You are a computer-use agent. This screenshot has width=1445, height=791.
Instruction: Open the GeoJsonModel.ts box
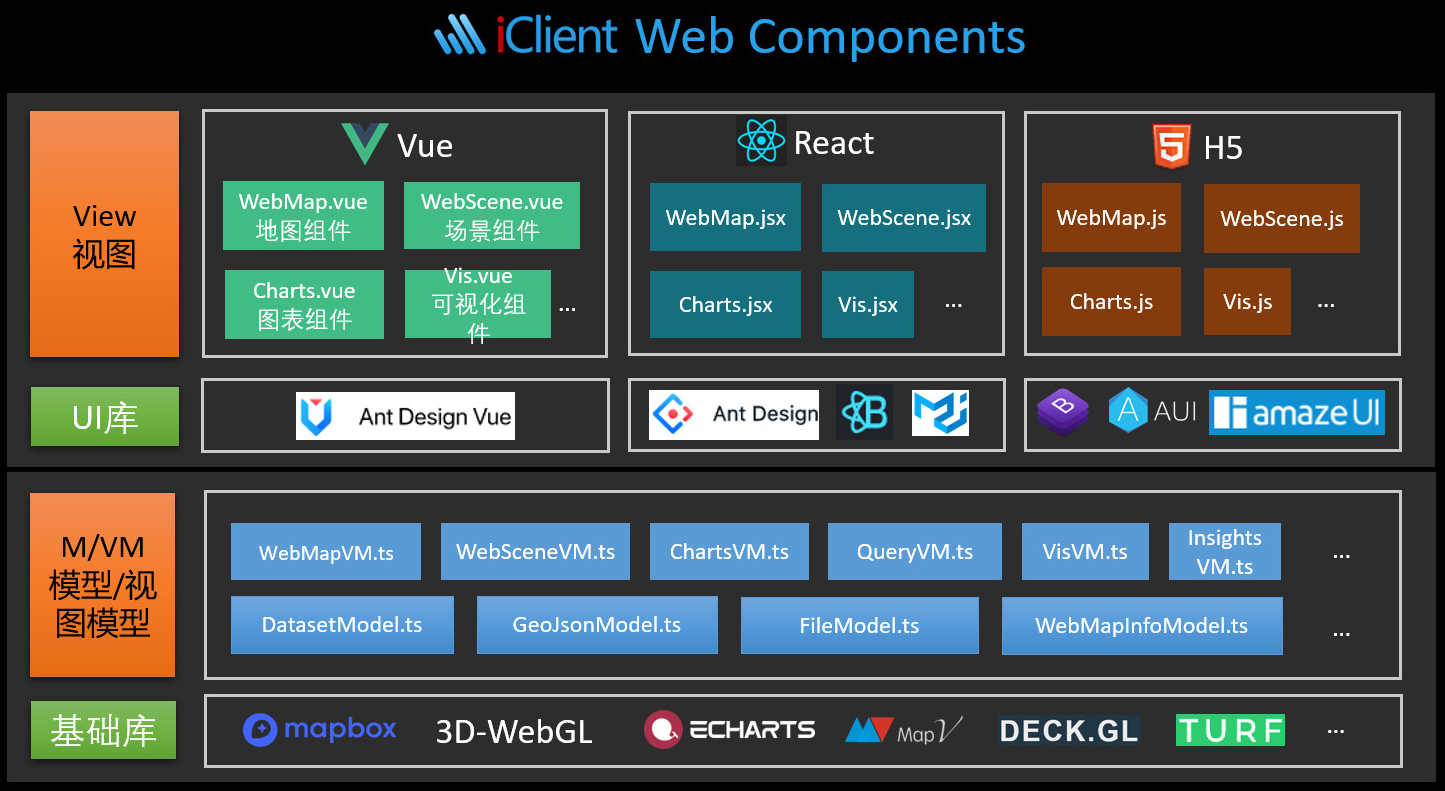[597, 625]
